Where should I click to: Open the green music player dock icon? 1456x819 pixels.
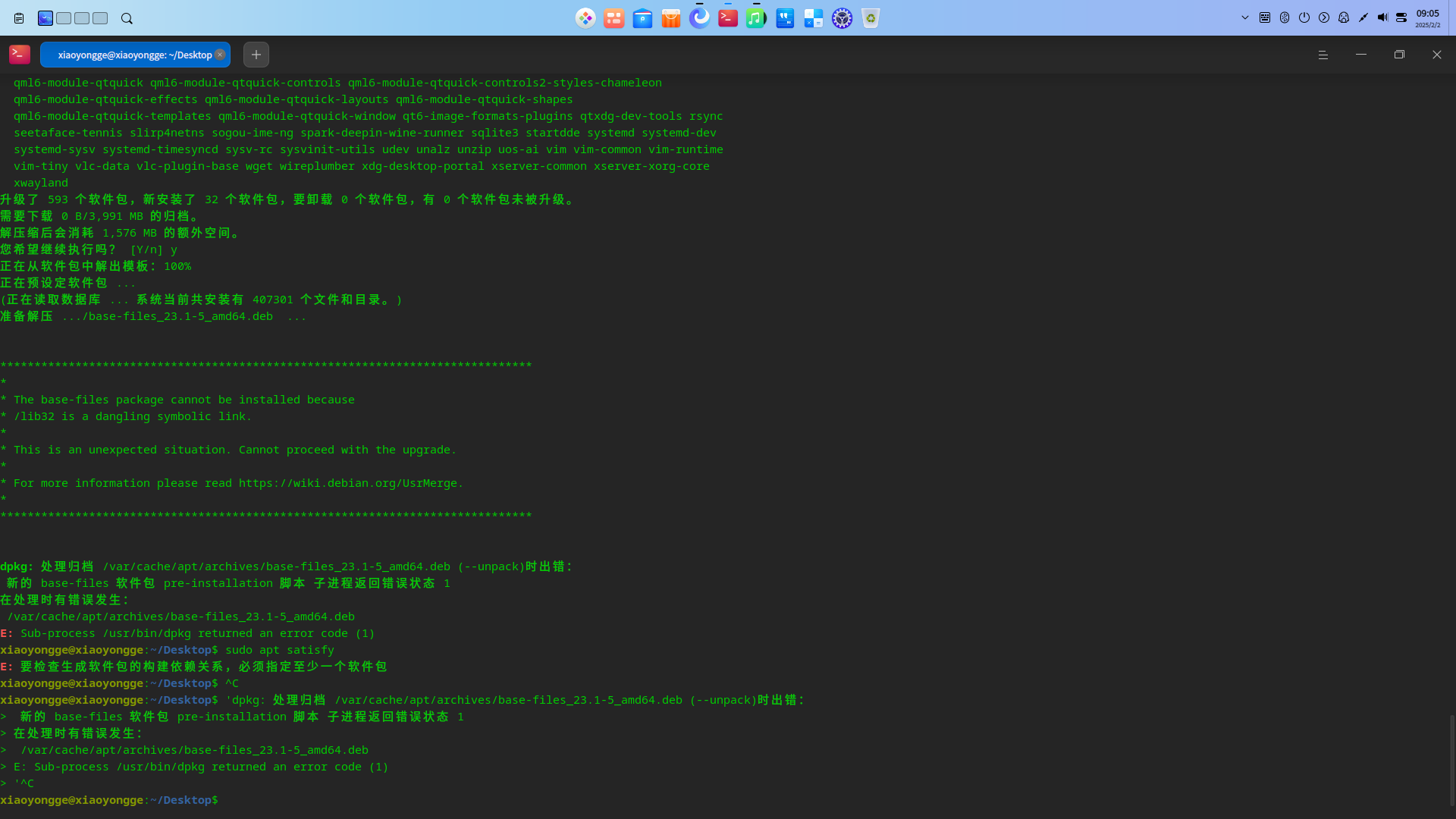pos(756,18)
